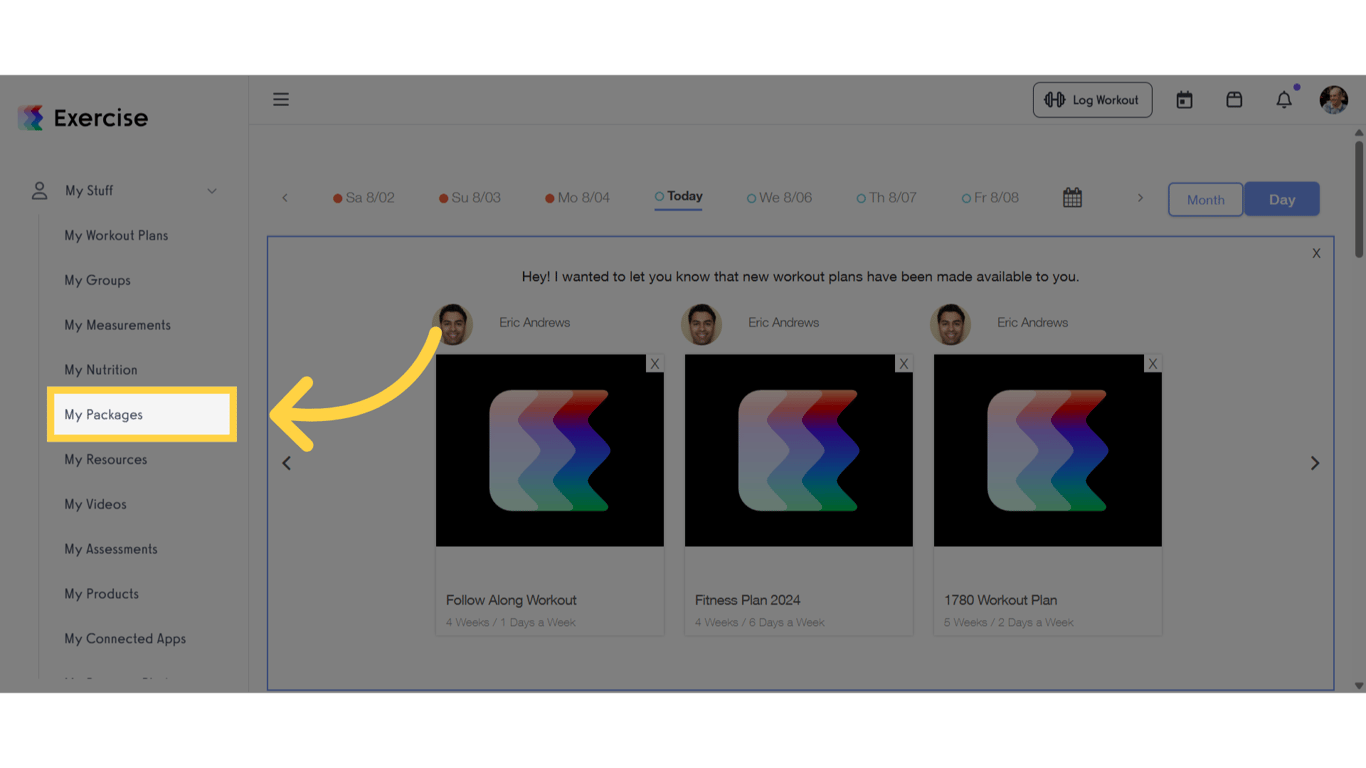Open the store bag icon in header
The image size is (1366, 768).
point(1234,100)
